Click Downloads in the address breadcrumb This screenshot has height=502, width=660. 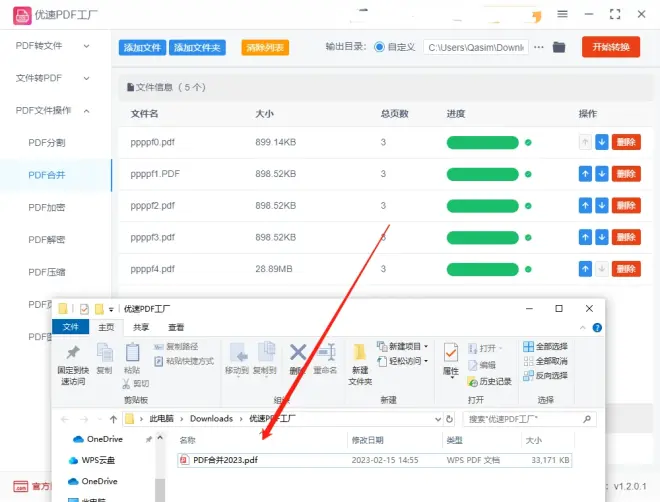(x=211, y=419)
